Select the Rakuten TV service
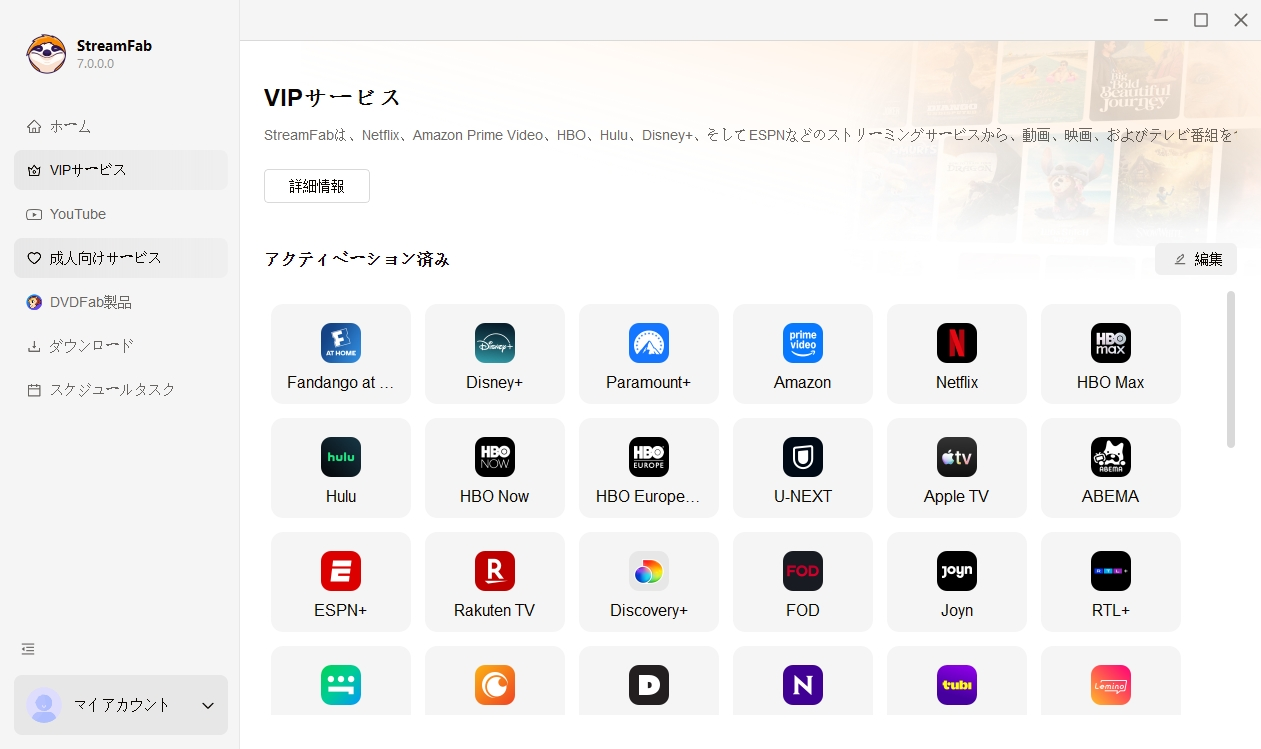 coord(495,582)
